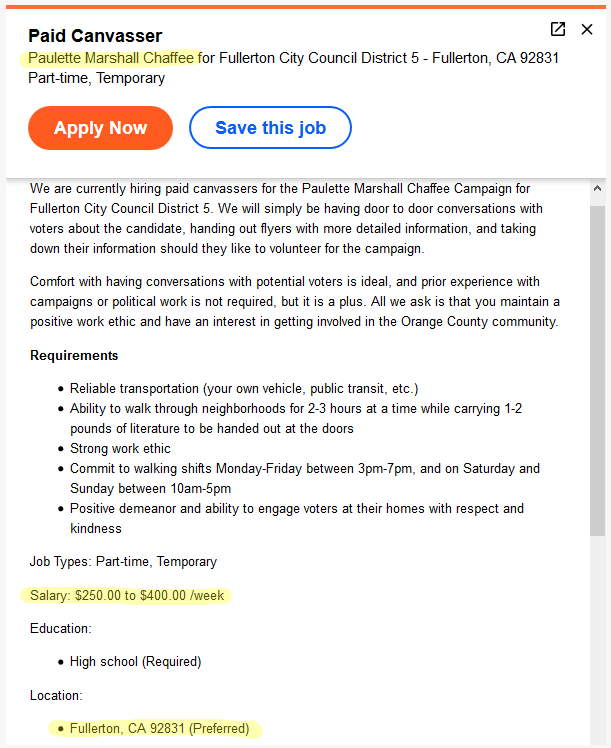Close the Paid Canvasser job panel
Screen dimensions: 611x748
point(587,29)
